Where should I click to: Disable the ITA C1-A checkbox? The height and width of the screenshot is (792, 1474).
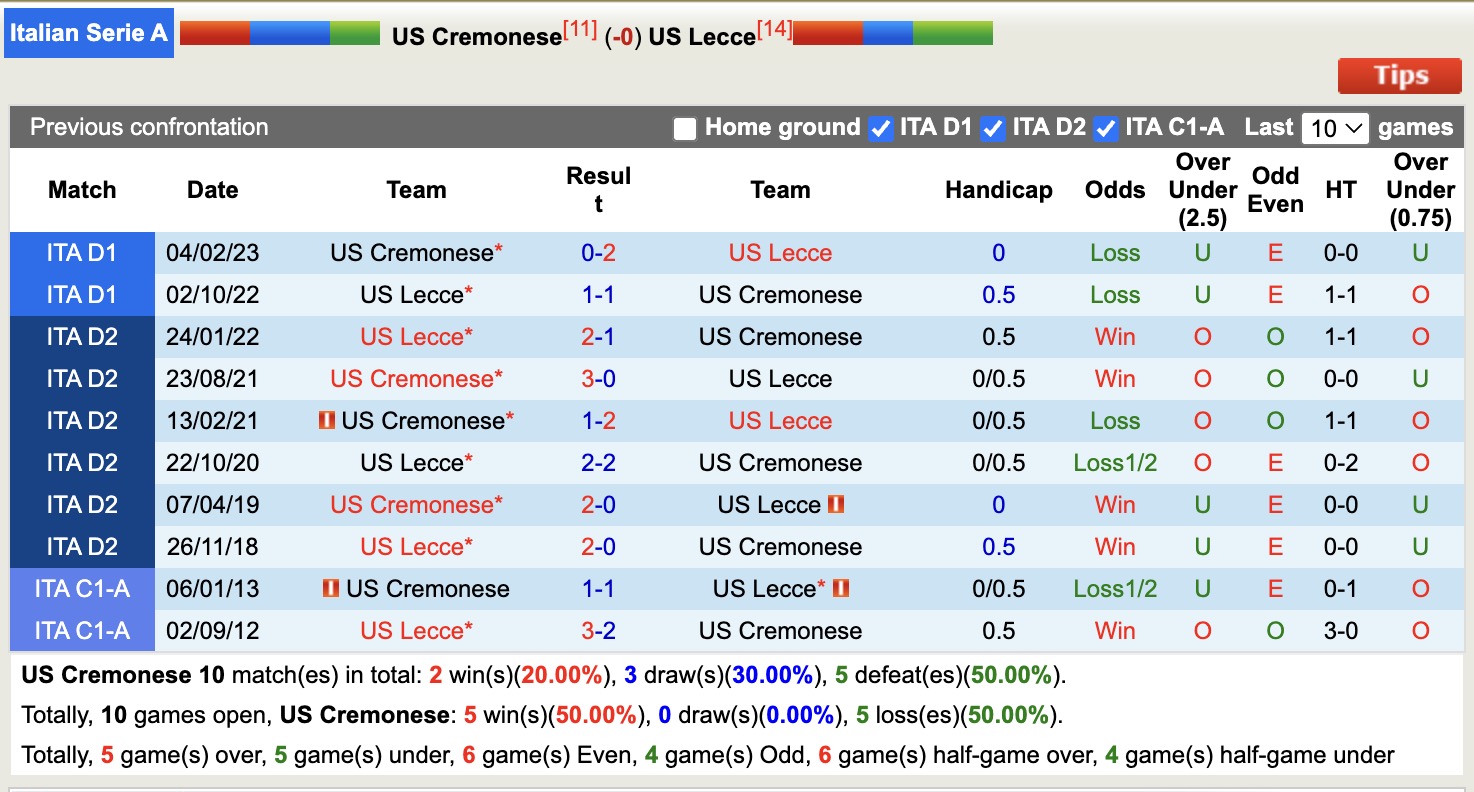[x=1106, y=128]
